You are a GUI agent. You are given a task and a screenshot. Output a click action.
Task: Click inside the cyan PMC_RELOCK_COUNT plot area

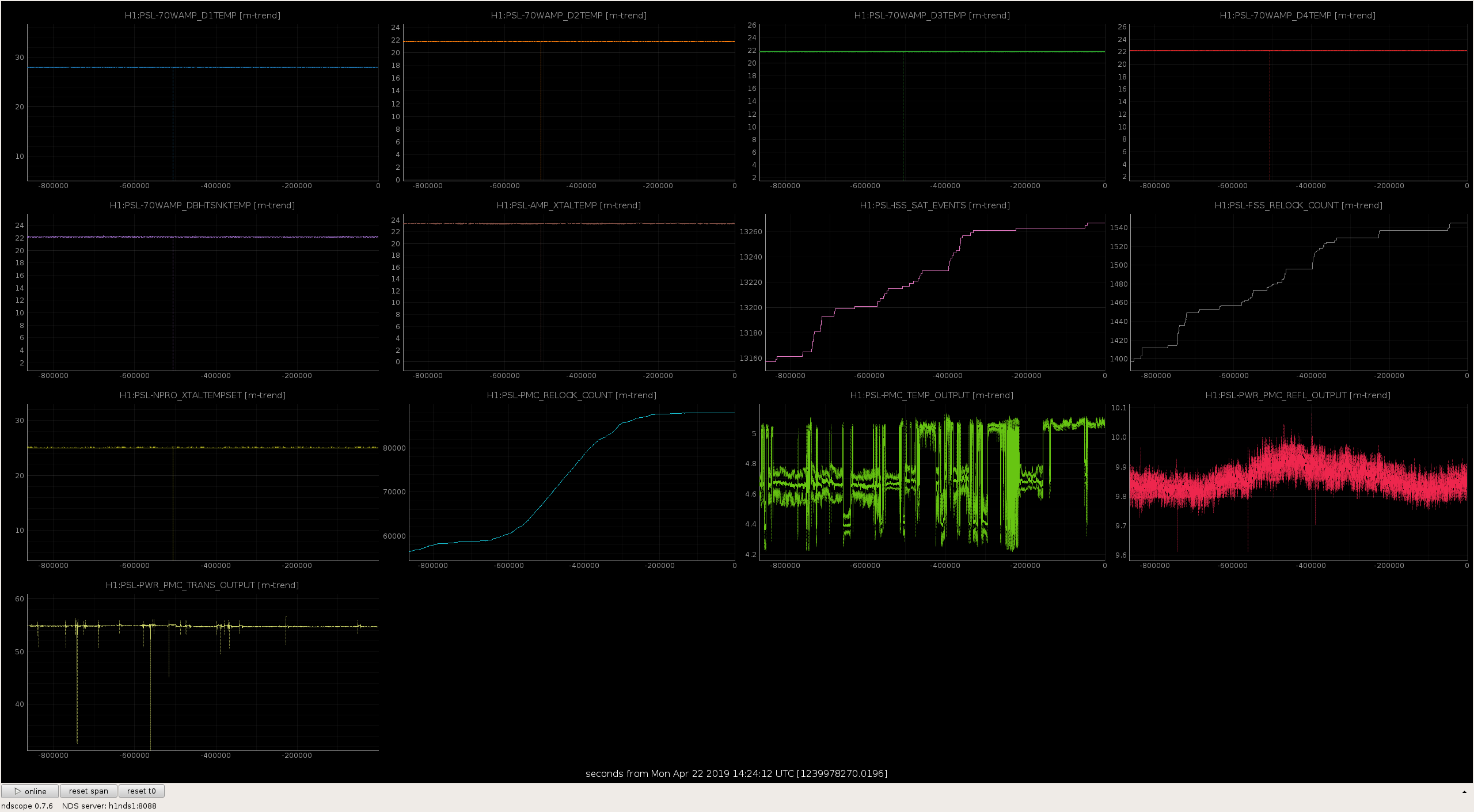tap(572, 482)
